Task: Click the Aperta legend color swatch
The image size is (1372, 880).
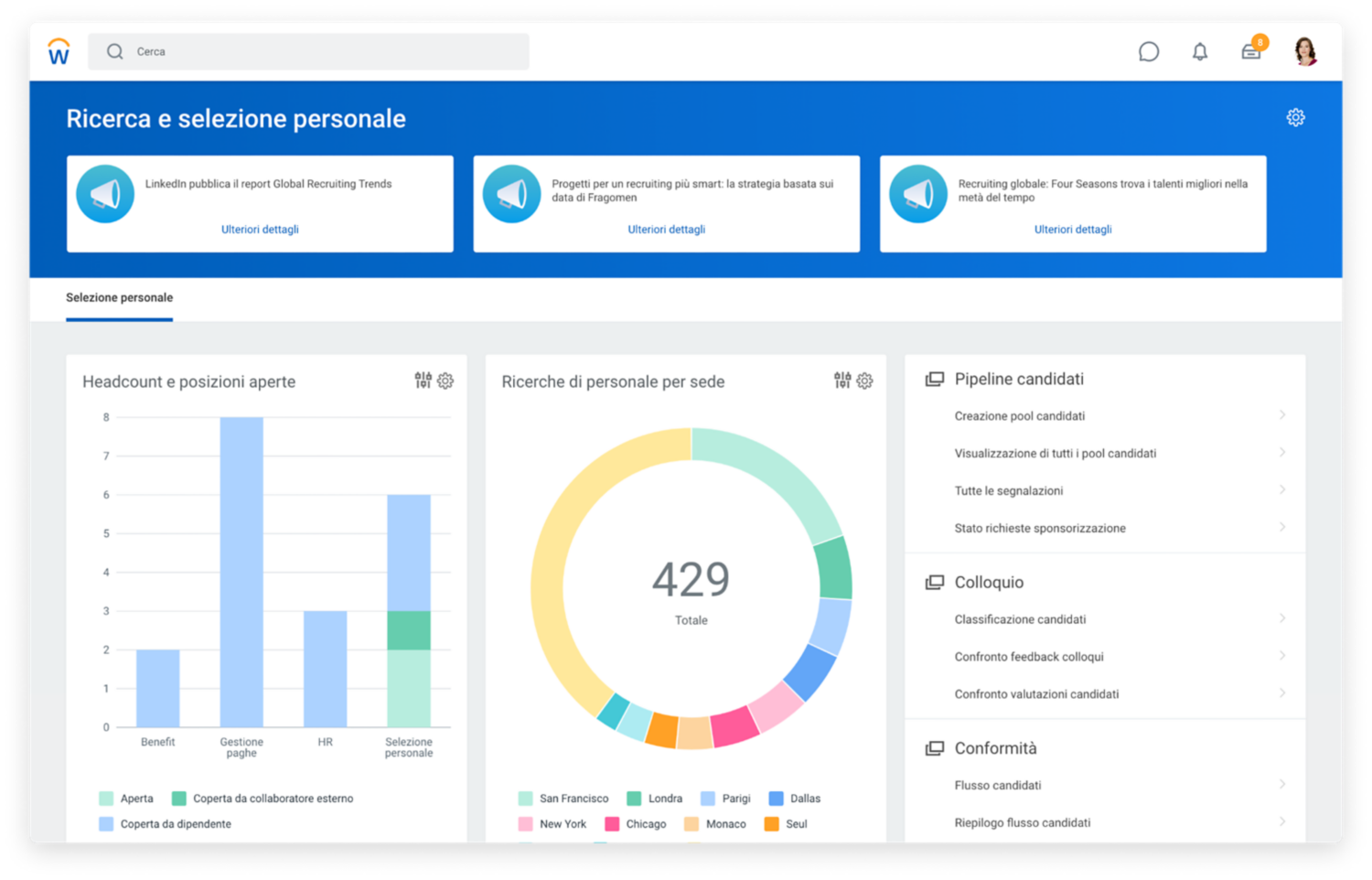Action: pos(106,799)
